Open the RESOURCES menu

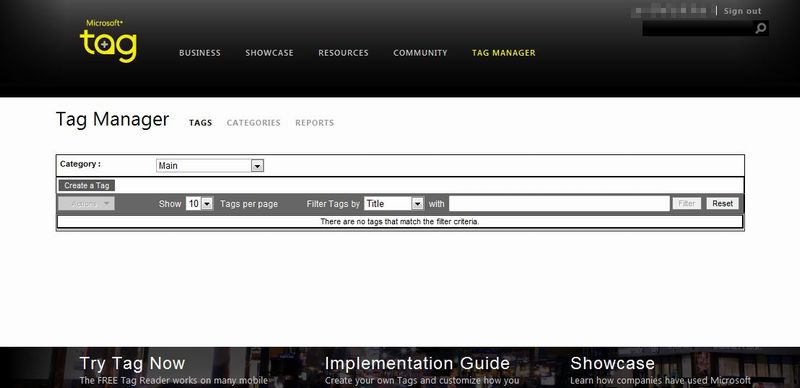coord(343,53)
